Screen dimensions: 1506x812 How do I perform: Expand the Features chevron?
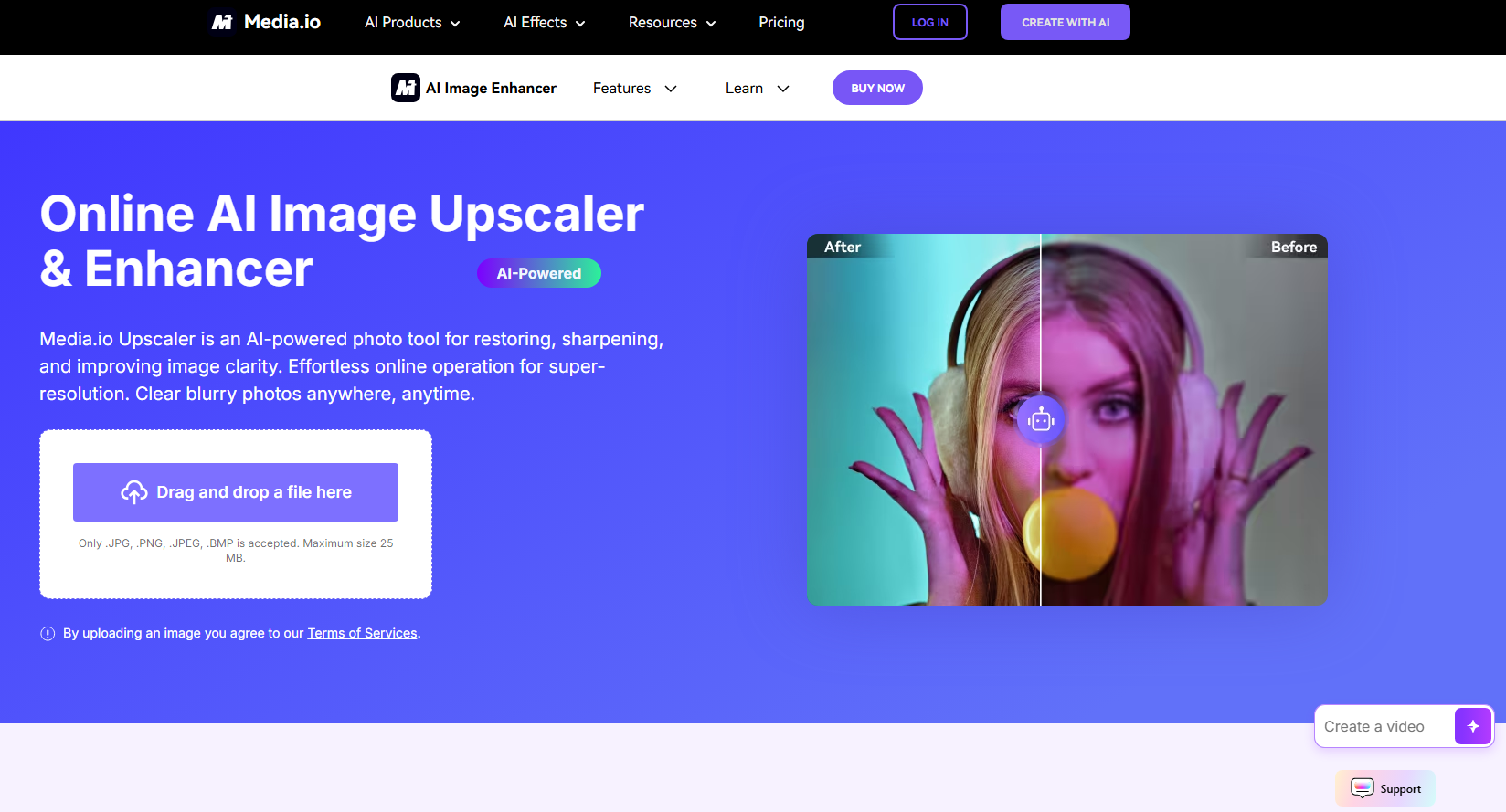(671, 89)
